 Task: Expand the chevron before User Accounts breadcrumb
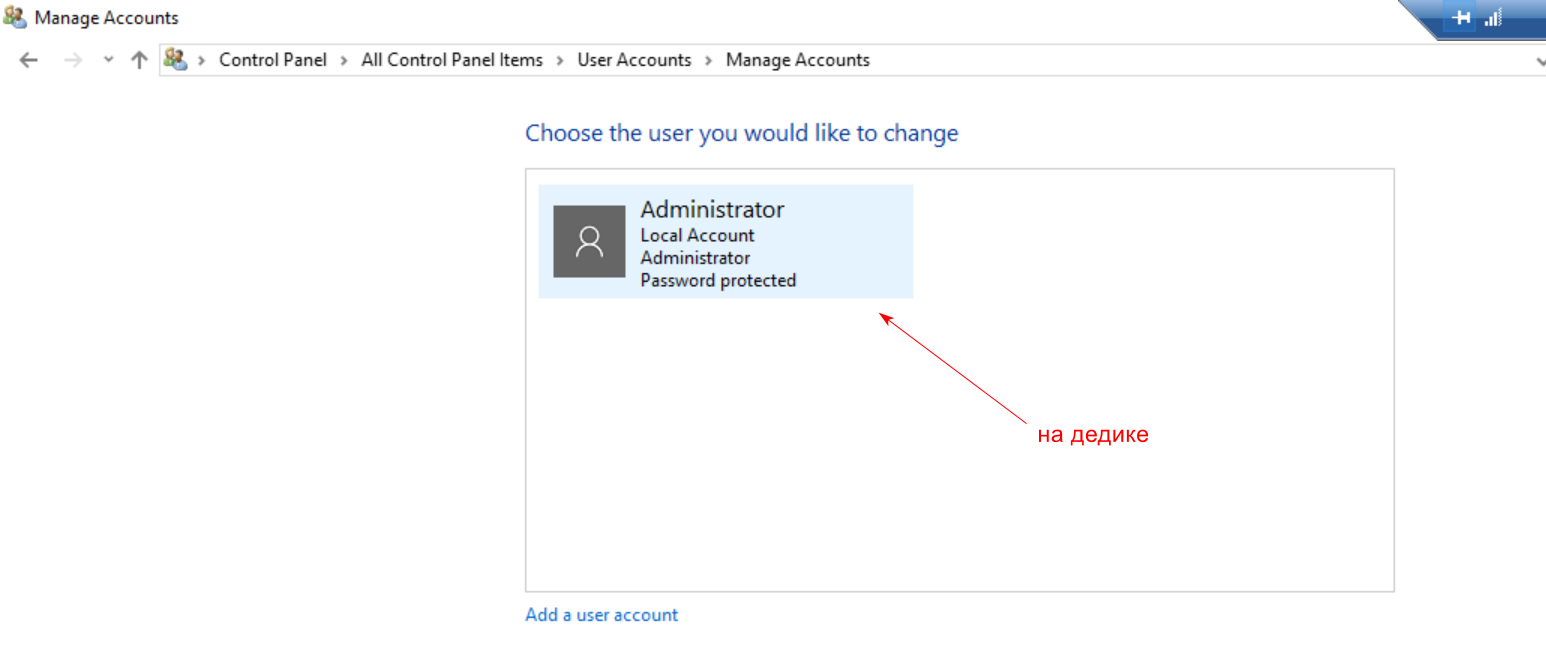(x=560, y=60)
